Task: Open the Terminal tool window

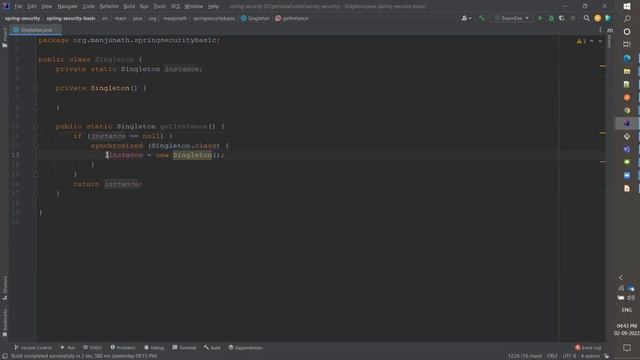Action: point(184,348)
